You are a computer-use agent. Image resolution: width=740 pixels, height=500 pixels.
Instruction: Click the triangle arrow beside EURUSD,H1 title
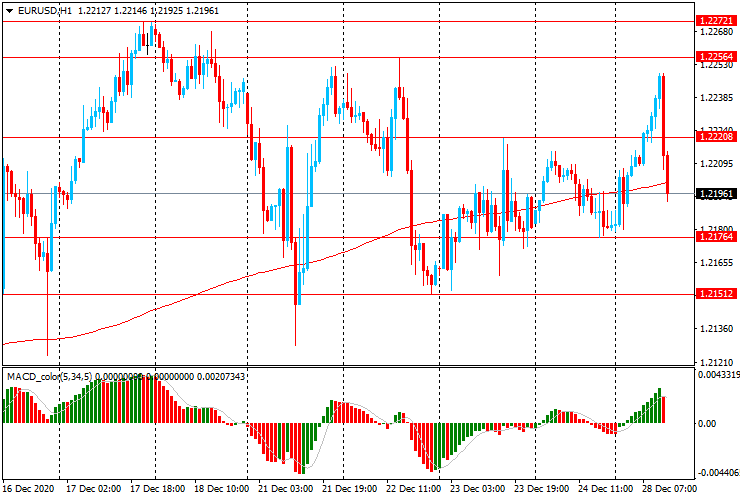[9, 11]
